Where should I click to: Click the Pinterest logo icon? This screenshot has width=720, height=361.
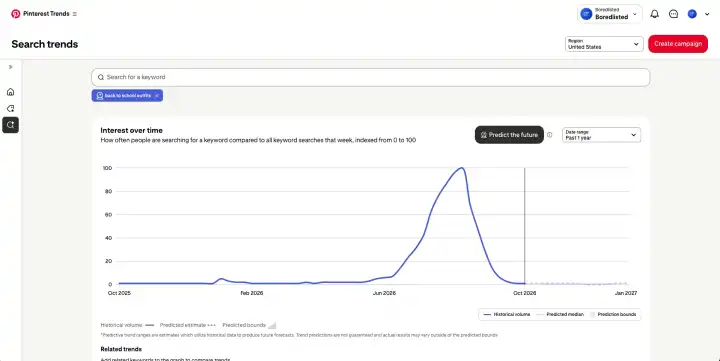pyautogui.click(x=16, y=14)
